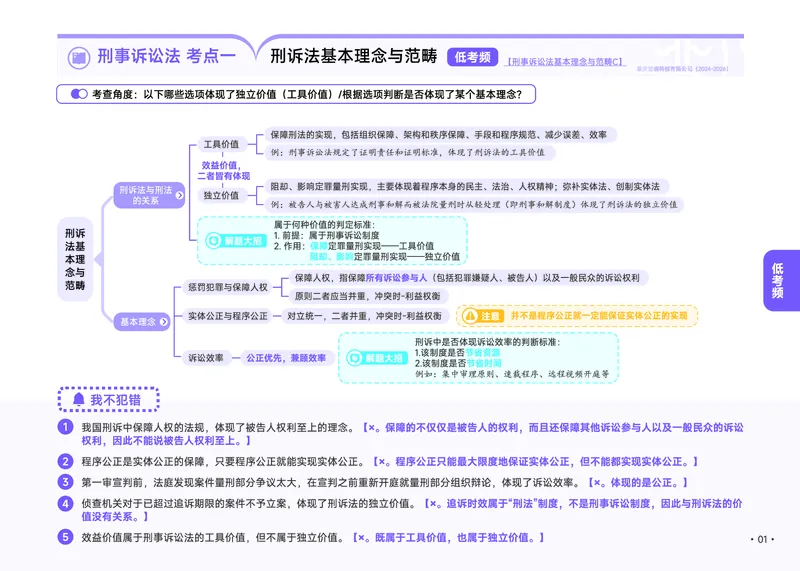The image size is (800, 571).
Task: Toggle the switch before 考查角度
Action: pyautogui.click(x=79, y=94)
